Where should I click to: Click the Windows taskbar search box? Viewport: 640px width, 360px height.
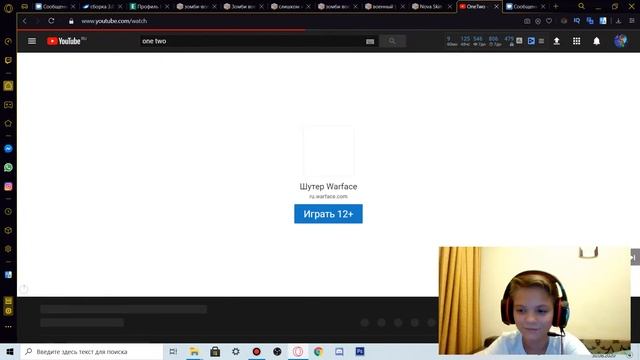click(x=91, y=351)
